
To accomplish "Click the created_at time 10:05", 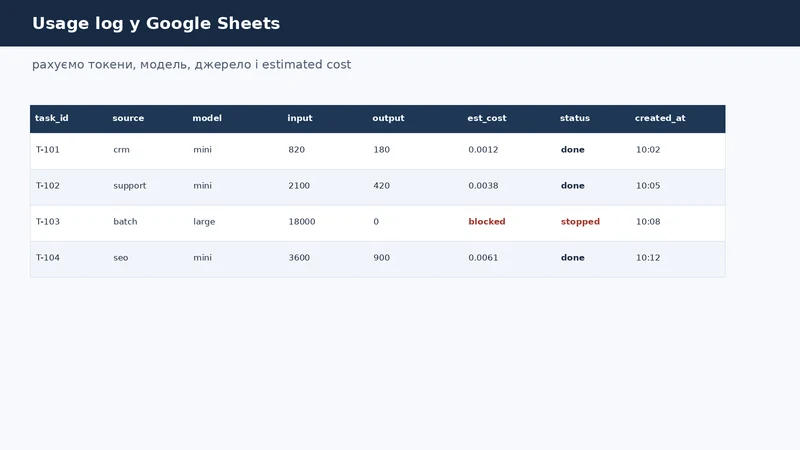I will click(x=648, y=186).
